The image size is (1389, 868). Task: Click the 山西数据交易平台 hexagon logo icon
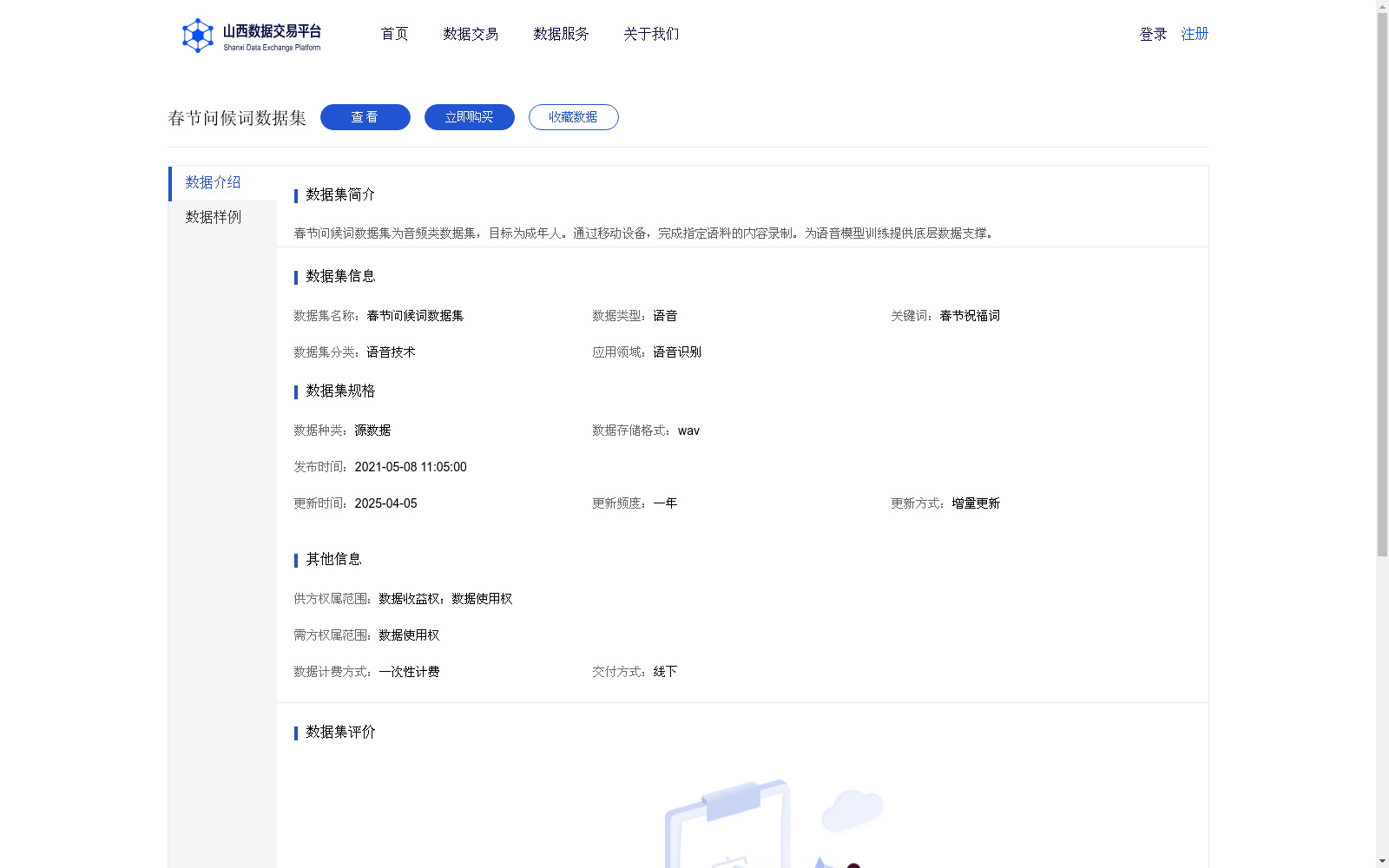tap(197, 36)
